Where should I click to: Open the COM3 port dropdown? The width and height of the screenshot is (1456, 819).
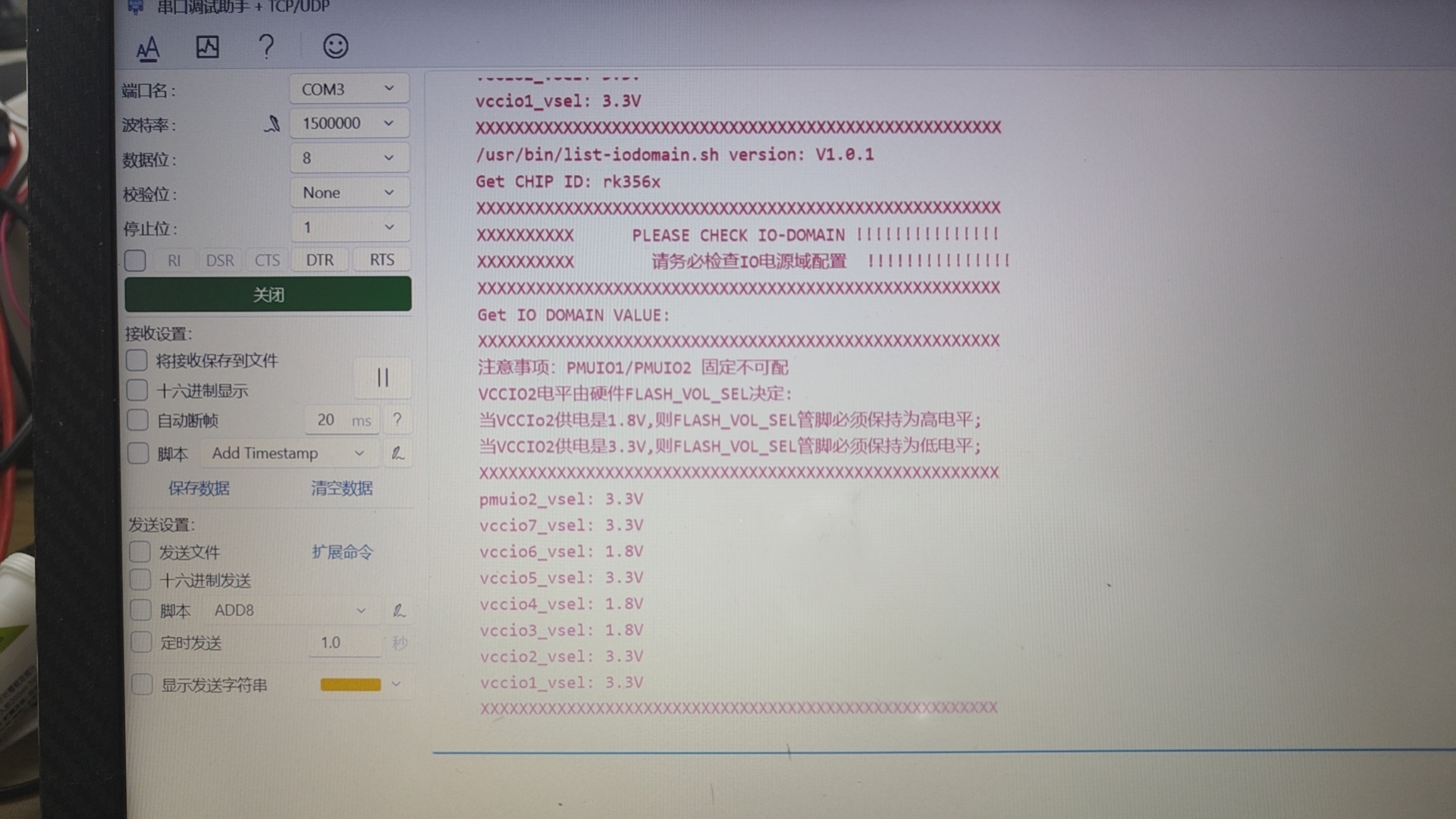[x=348, y=88]
